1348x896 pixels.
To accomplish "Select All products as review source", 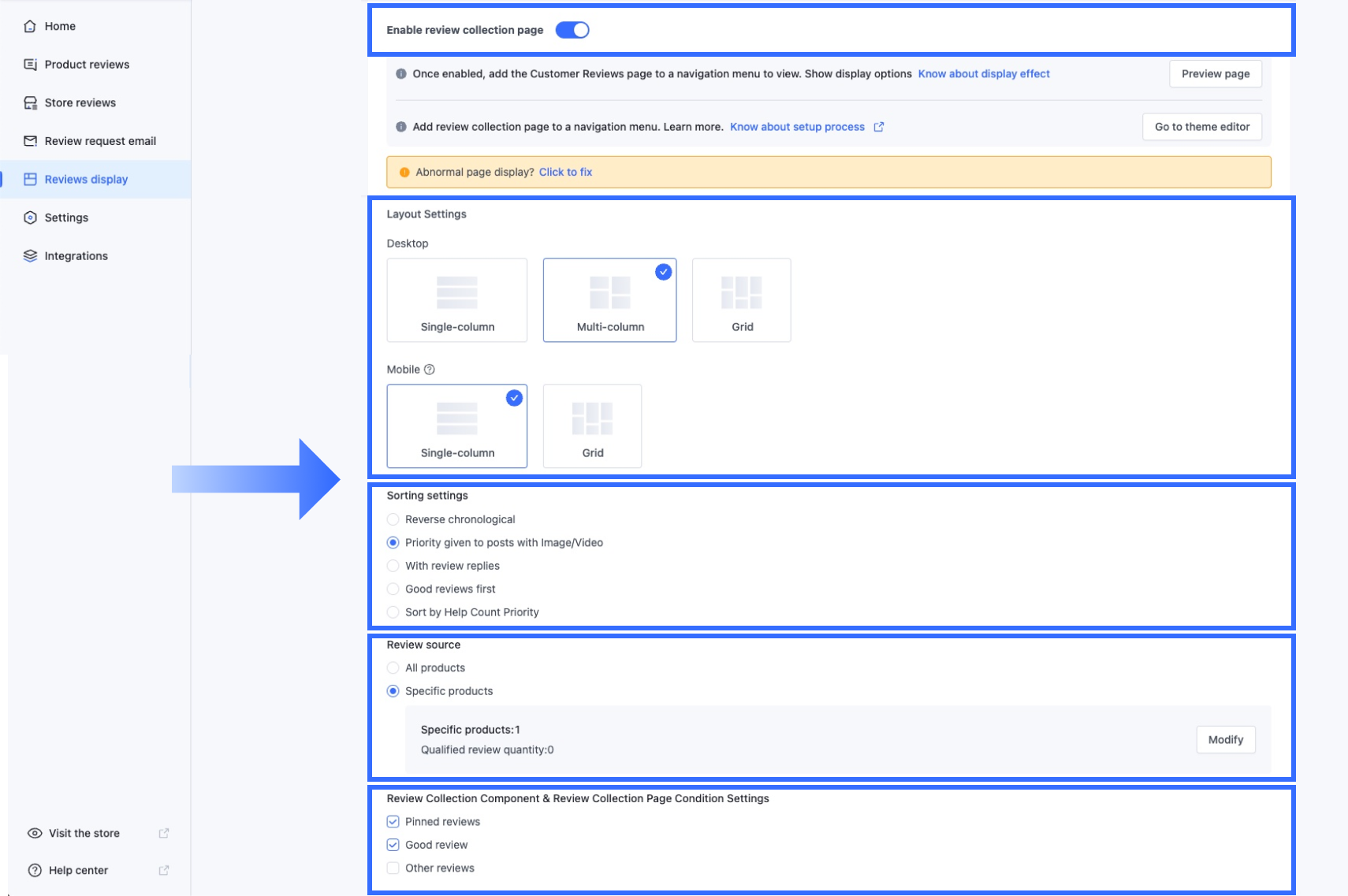I will (393, 668).
